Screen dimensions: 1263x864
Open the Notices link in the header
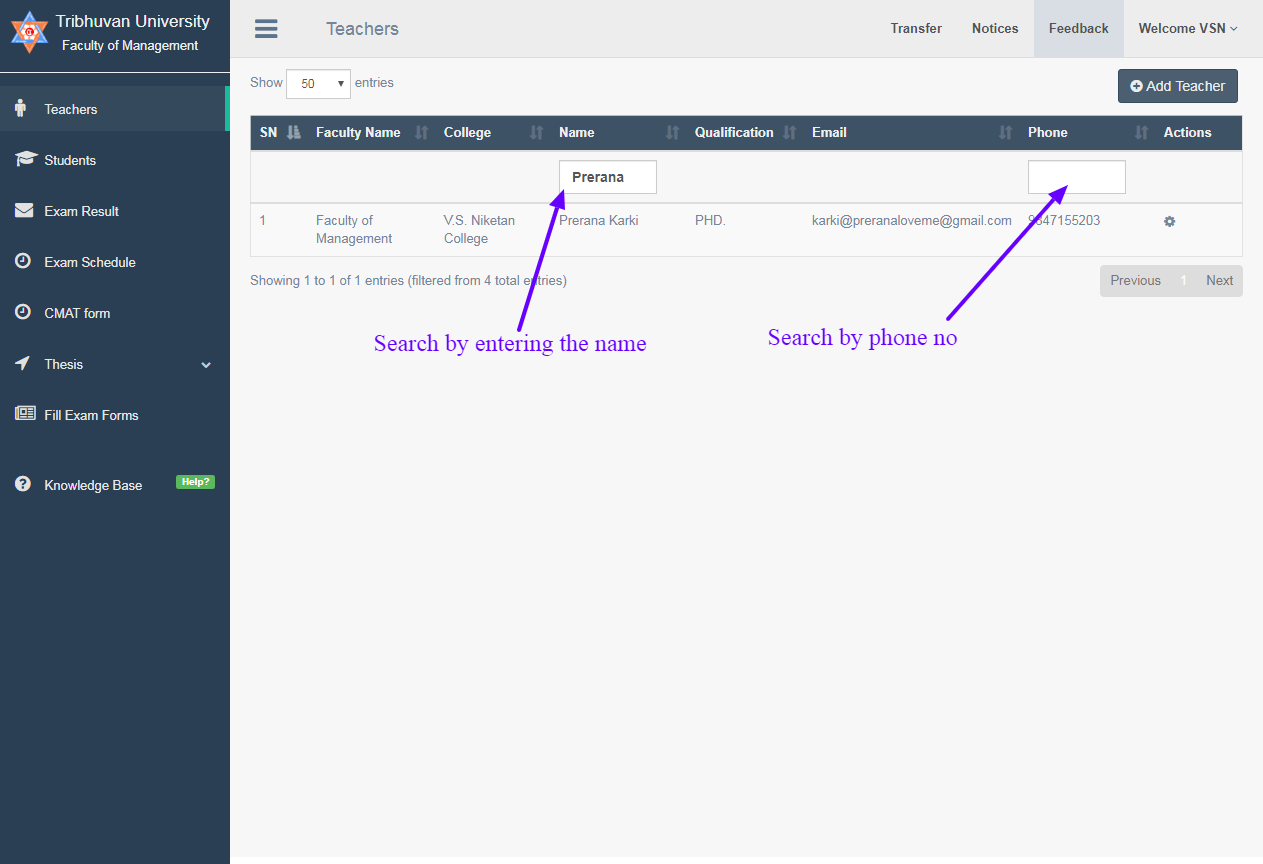tap(994, 29)
